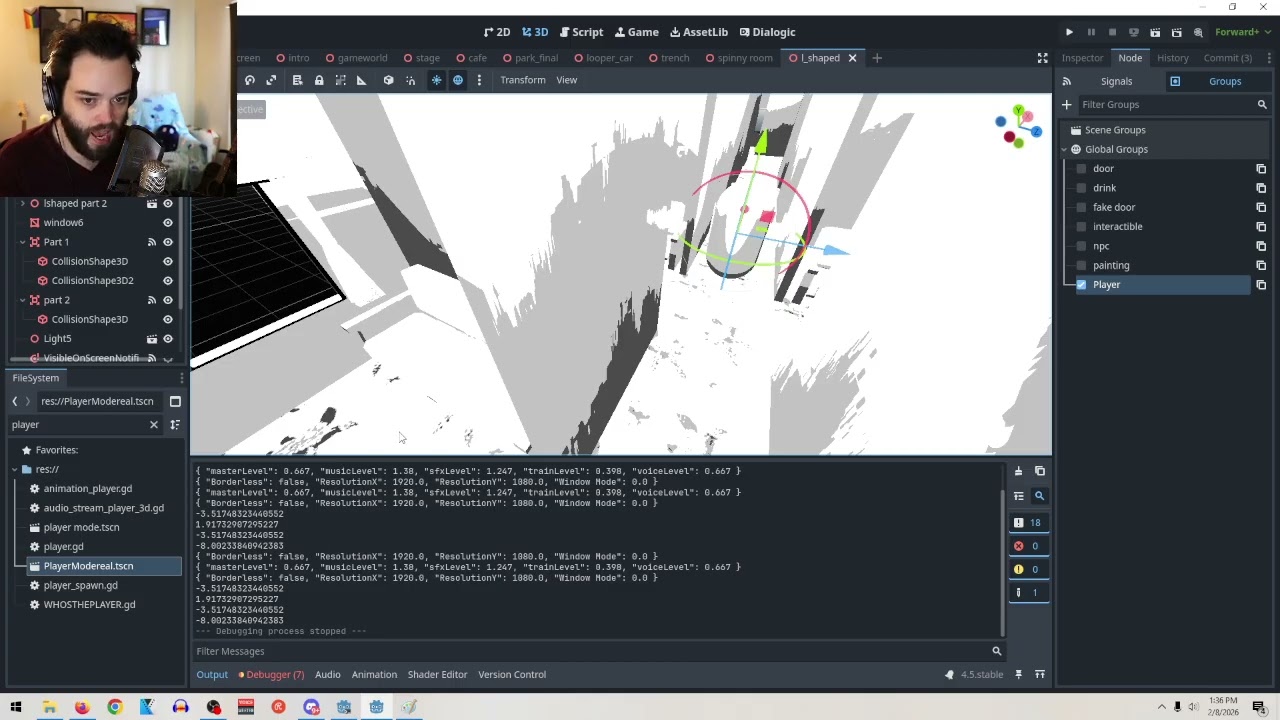This screenshot has width=1280, height=720.
Task: Open the viewport View menu
Action: pos(566,80)
